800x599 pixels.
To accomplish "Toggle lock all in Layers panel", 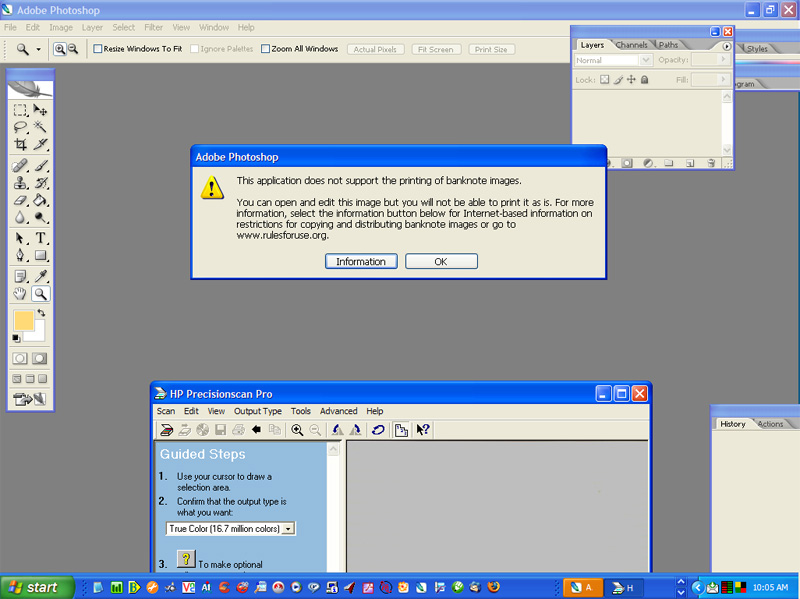I will [x=645, y=80].
